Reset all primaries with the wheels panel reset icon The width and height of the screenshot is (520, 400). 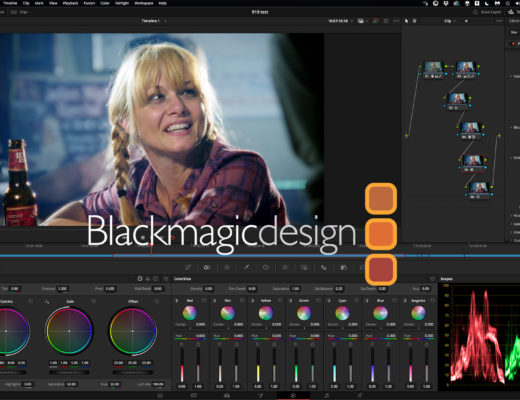(166, 279)
